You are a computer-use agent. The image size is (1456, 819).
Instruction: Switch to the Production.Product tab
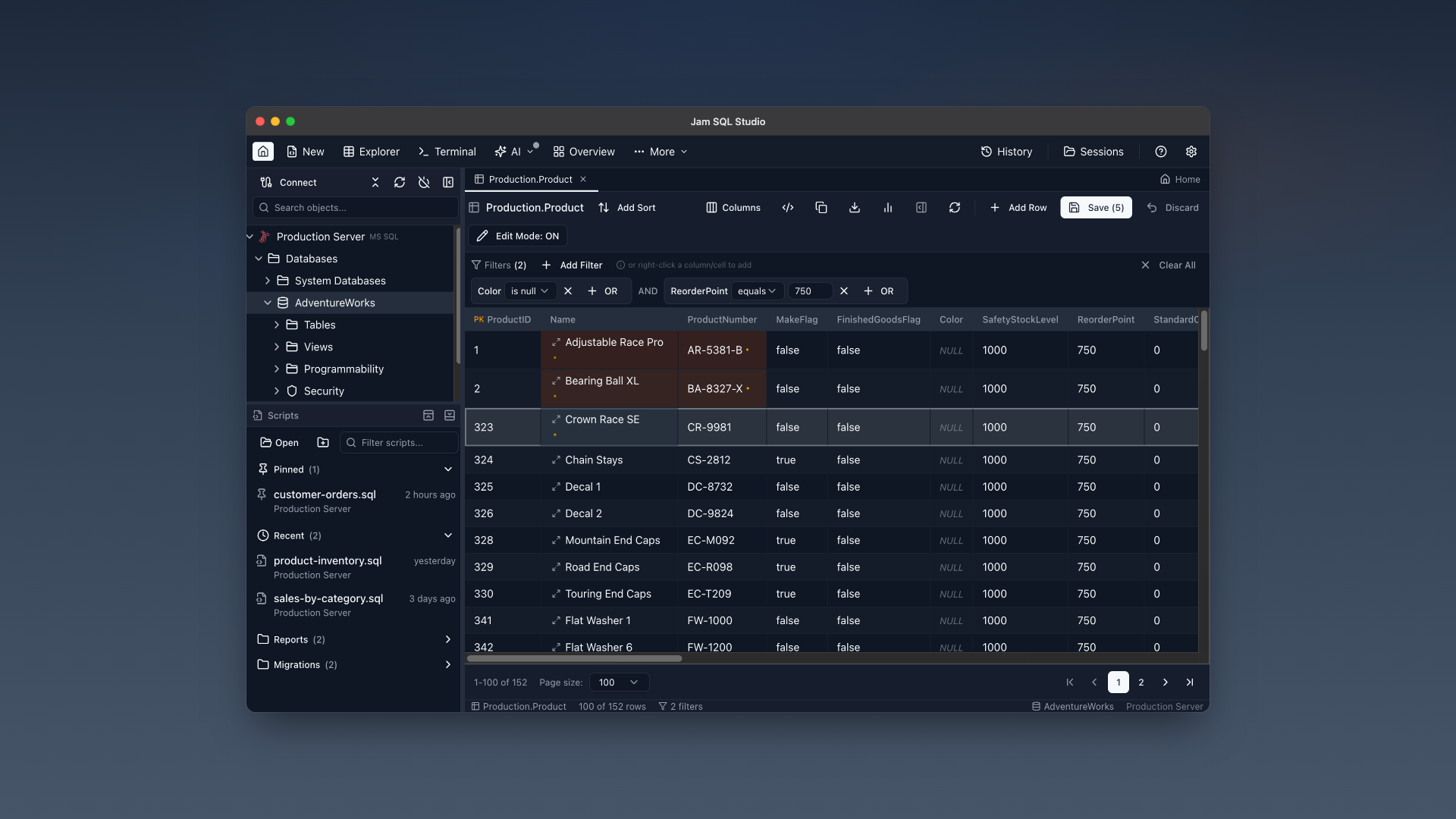pos(529,179)
